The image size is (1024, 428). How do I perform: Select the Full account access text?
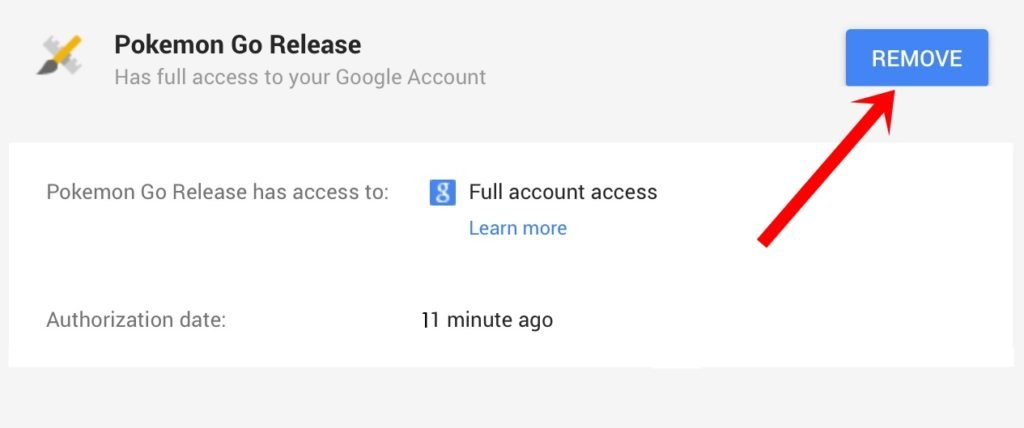pyautogui.click(x=563, y=192)
